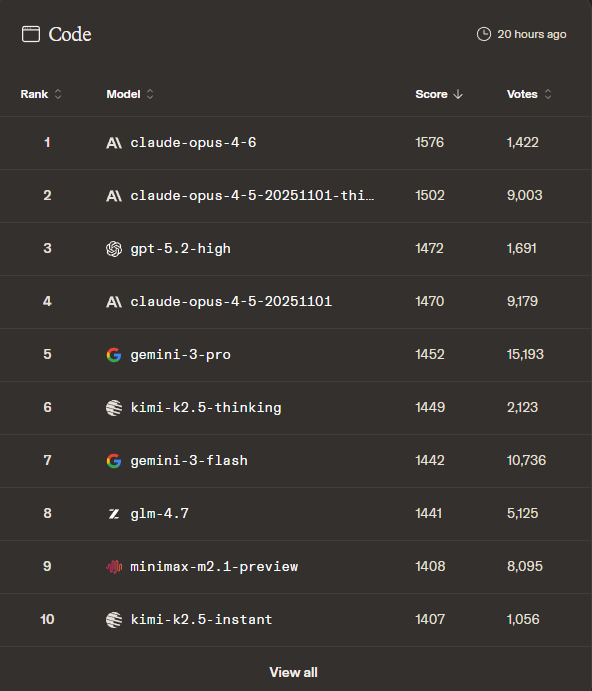Open the gemini-3-pro model entry
Screen dimensions: 592x691
point(180,355)
